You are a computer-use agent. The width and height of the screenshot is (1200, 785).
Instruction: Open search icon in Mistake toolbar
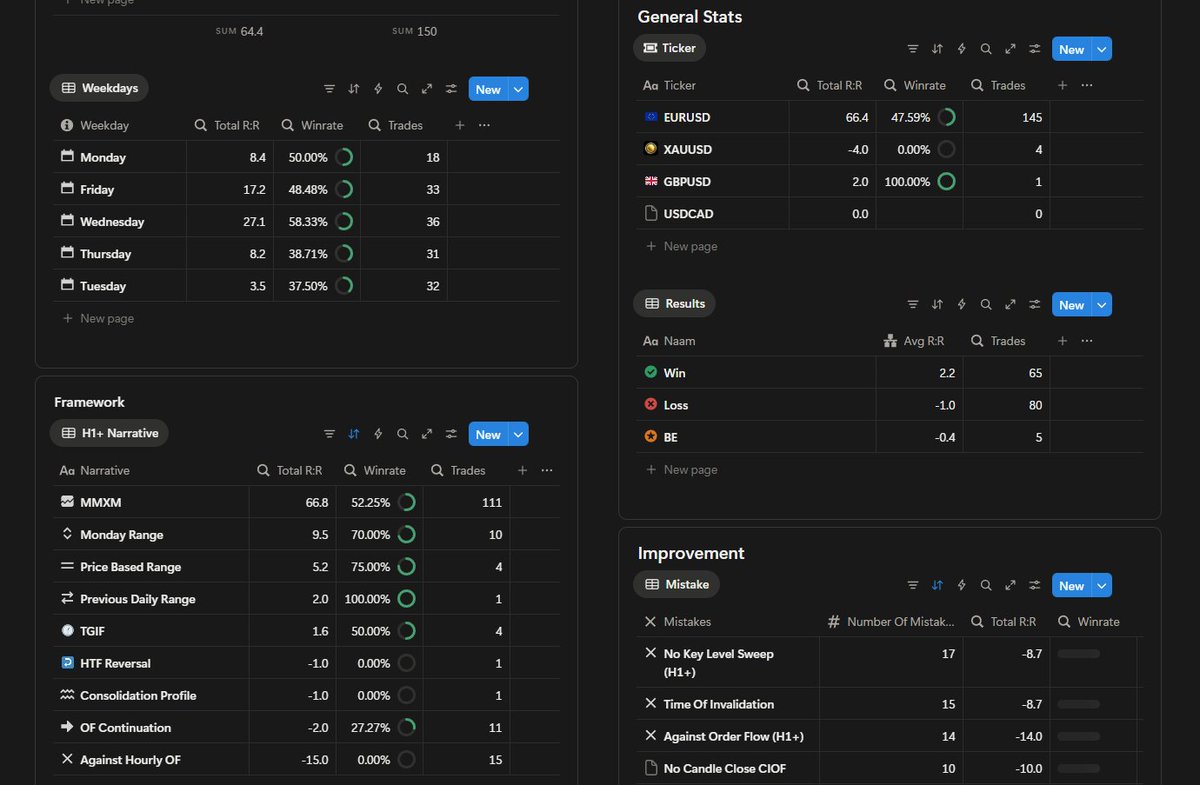click(986, 585)
